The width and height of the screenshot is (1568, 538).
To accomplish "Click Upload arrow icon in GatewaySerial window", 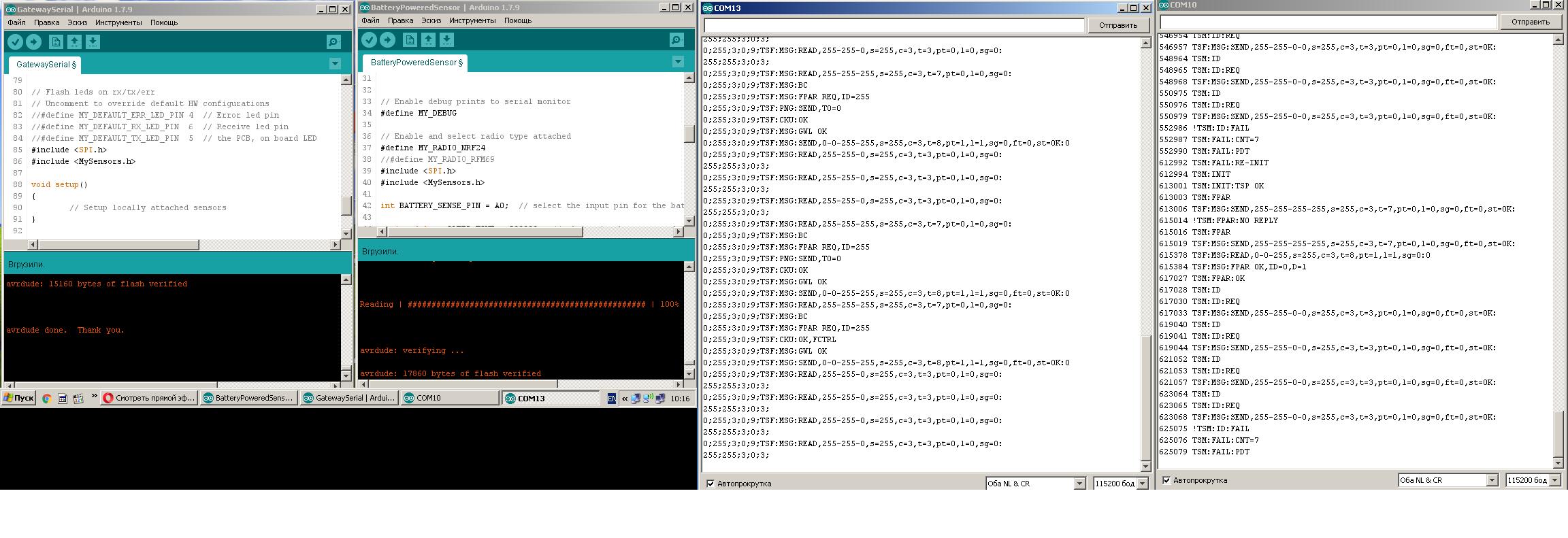I will tap(33, 42).
